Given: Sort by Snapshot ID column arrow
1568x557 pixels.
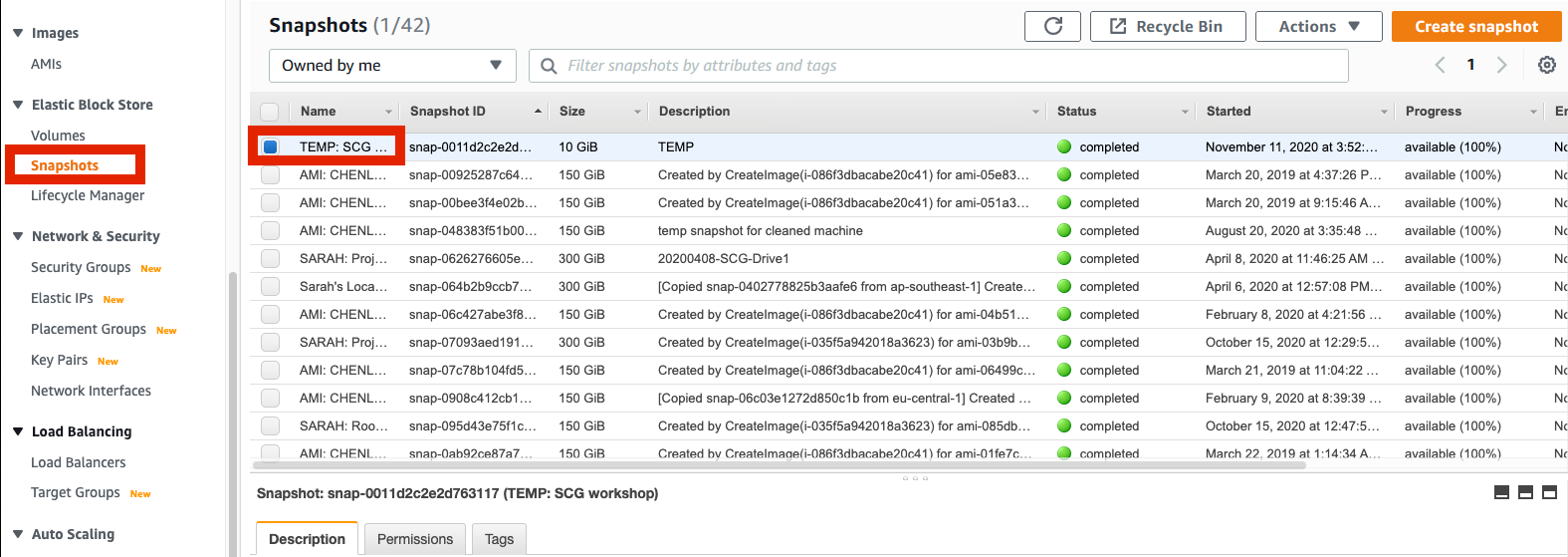Looking at the screenshot, I should [x=538, y=112].
